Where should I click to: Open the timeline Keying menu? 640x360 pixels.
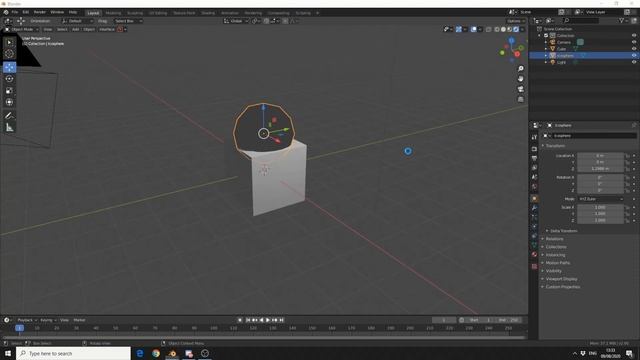tap(48, 320)
